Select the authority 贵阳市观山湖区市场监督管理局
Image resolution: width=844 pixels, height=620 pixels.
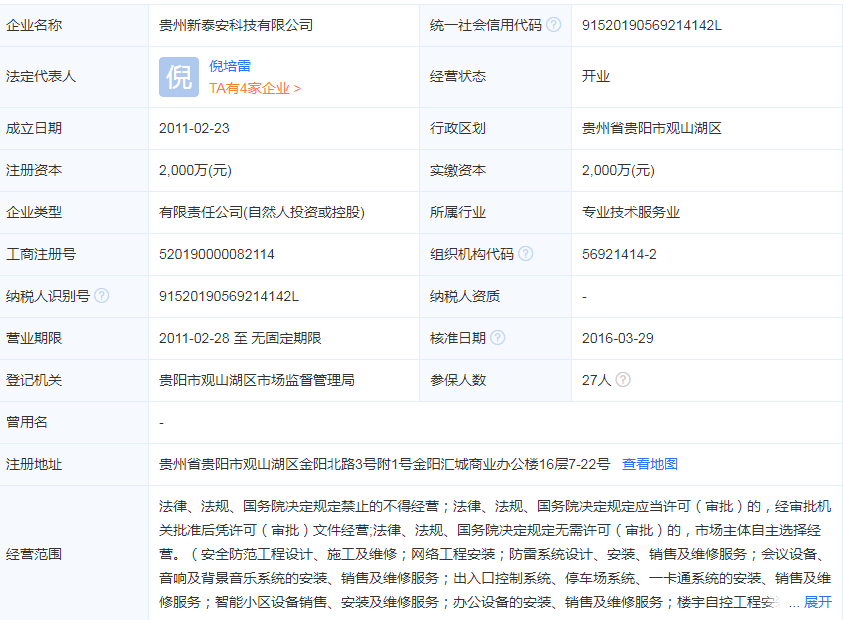click(x=257, y=381)
